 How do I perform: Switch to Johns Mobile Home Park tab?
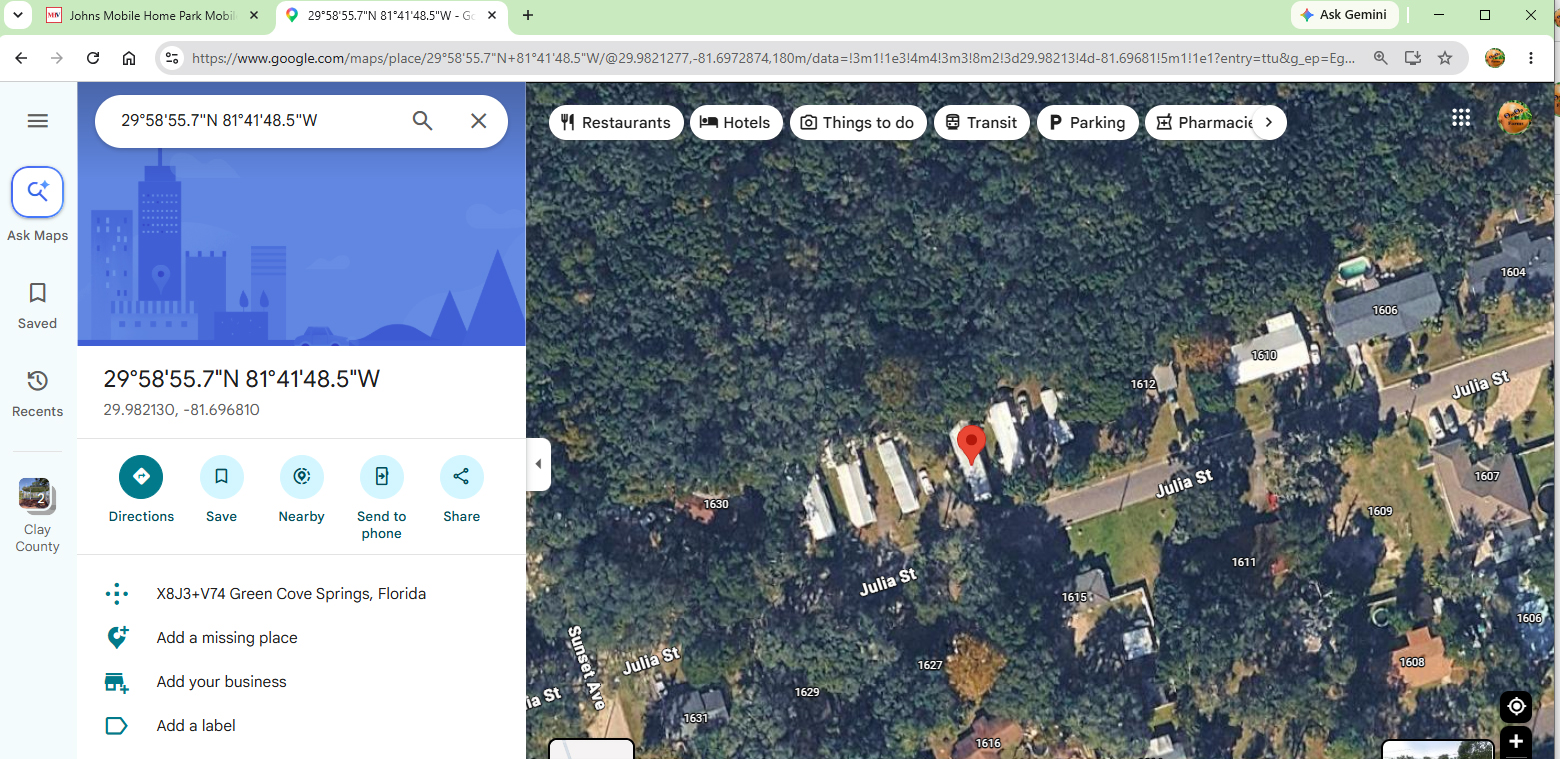(150, 15)
